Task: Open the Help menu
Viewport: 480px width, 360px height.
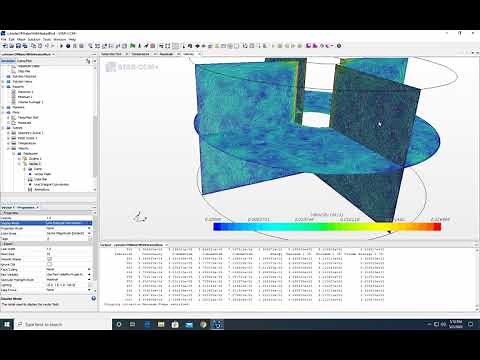Action: [72, 39]
